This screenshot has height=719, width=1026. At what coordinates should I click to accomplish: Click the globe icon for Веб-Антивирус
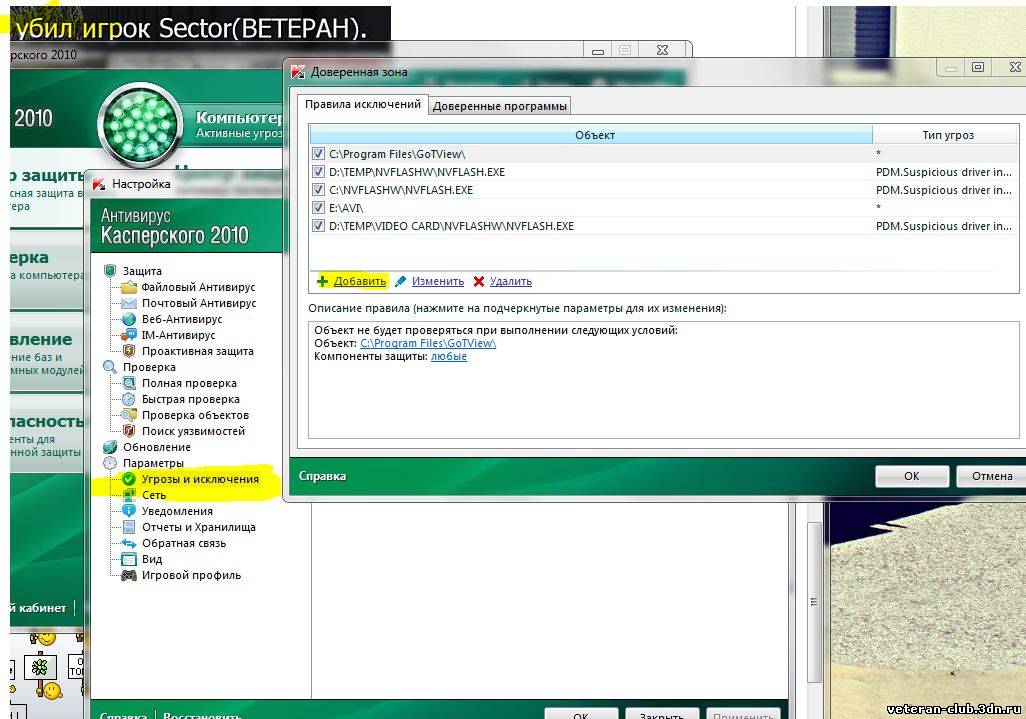(x=129, y=319)
